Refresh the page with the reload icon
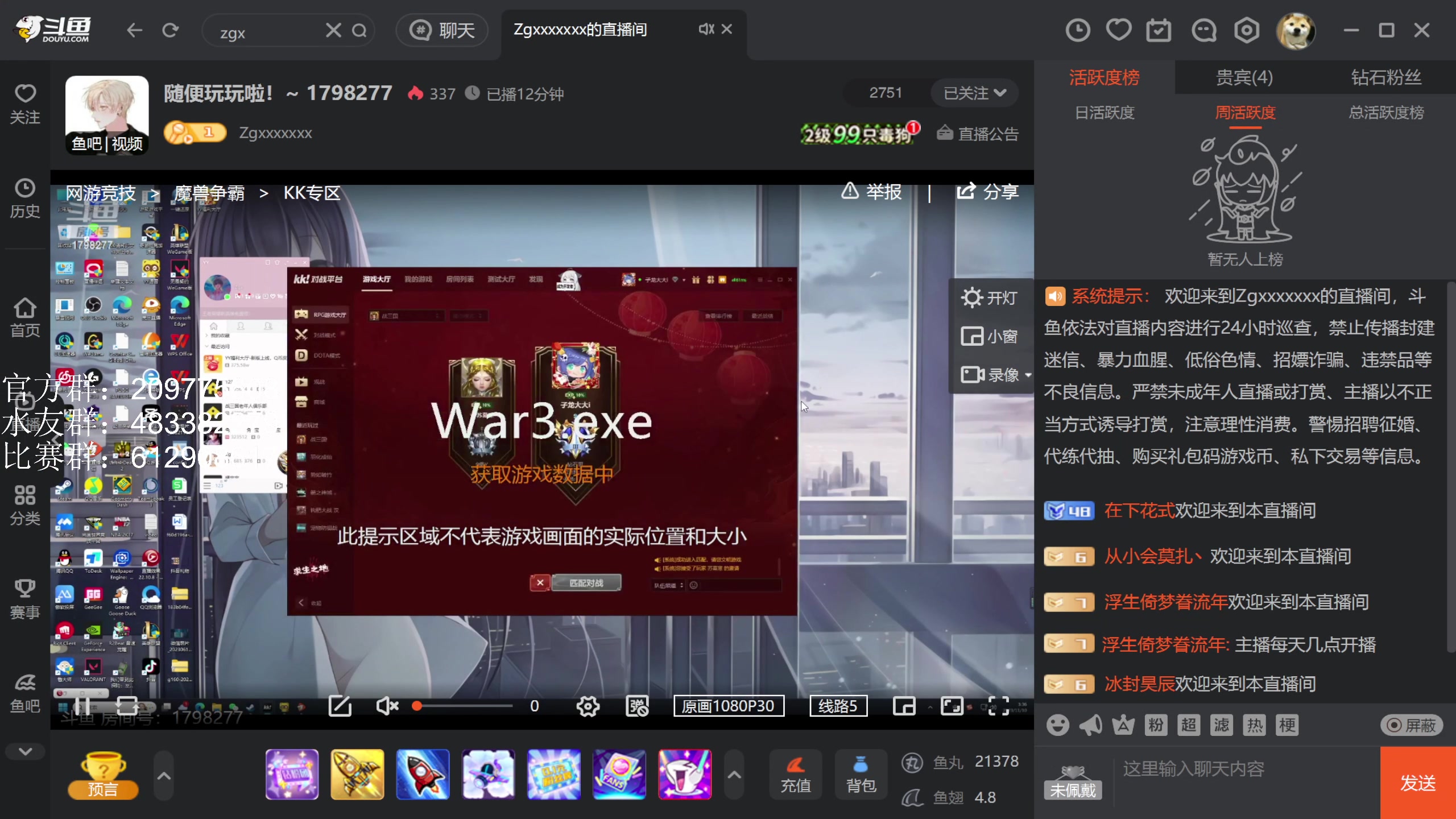Screen dimensions: 1456x819 pos(170,30)
